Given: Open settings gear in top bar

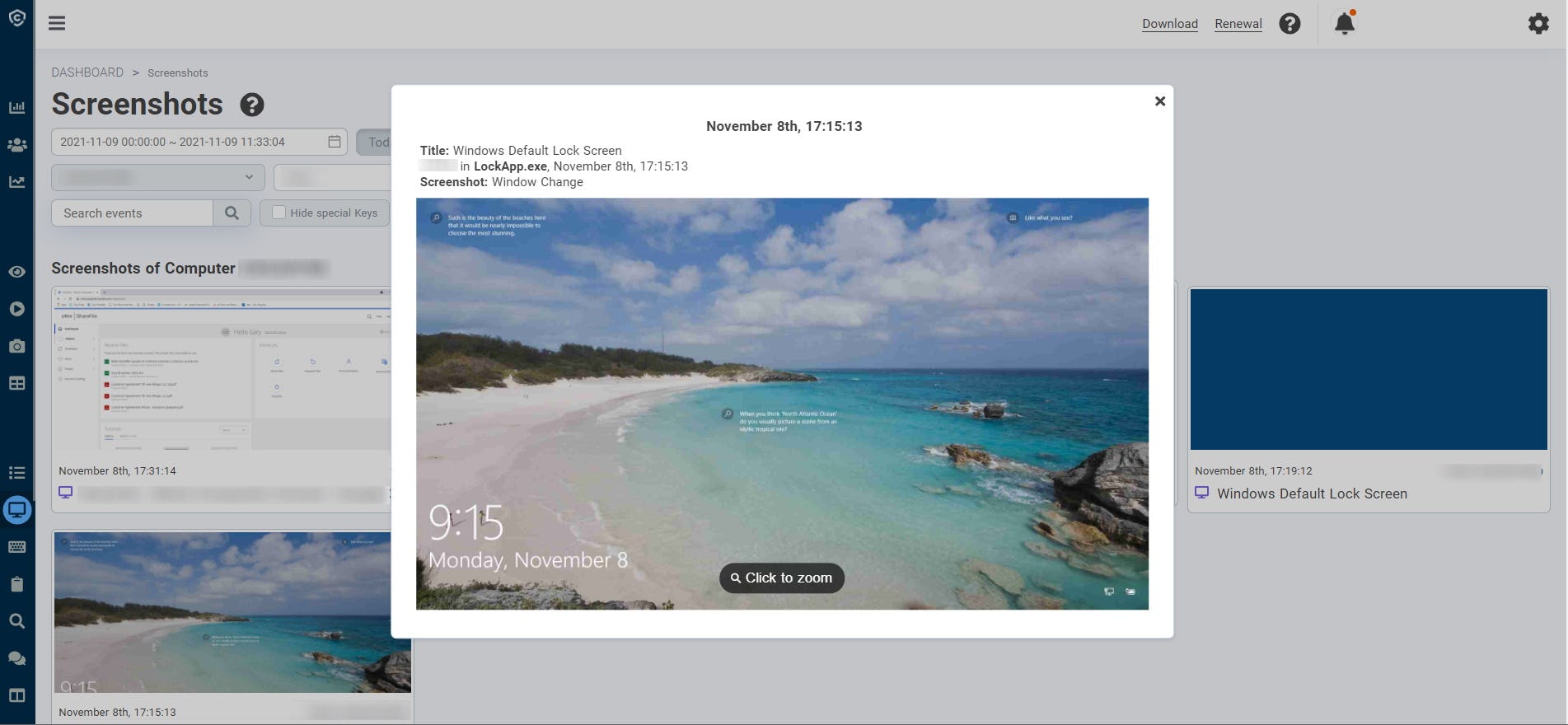Looking at the screenshot, I should coord(1538,23).
